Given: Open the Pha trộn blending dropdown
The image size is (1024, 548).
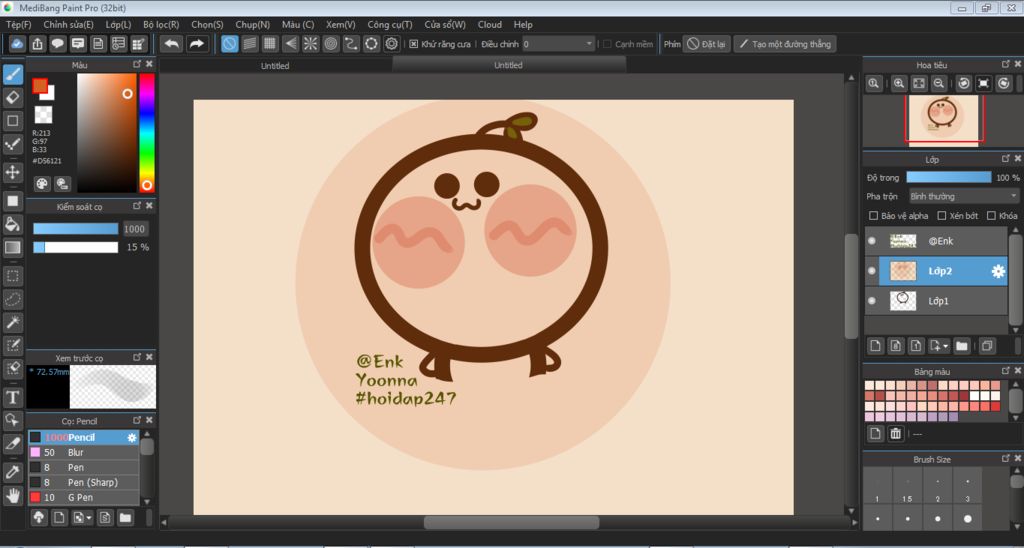Looking at the screenshot, I should tap(963, 196).
